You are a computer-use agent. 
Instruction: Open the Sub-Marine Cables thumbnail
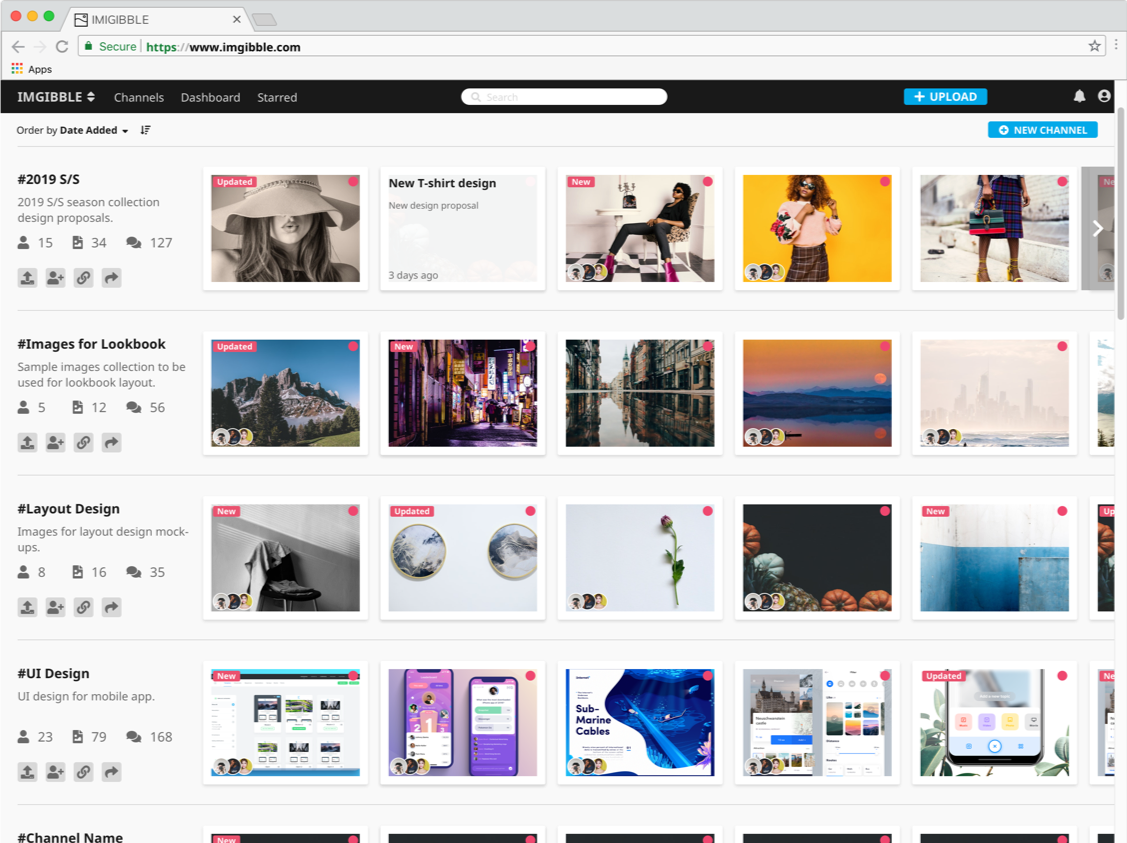[640, 722]
